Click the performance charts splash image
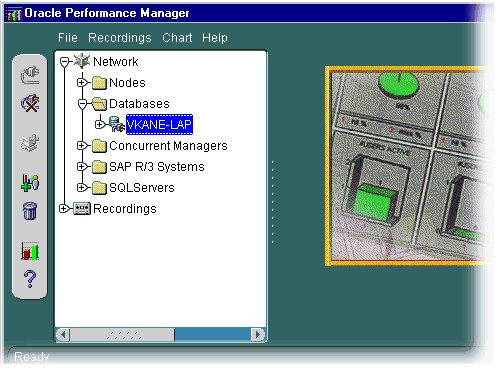498x375 pixels. point(409,166)
